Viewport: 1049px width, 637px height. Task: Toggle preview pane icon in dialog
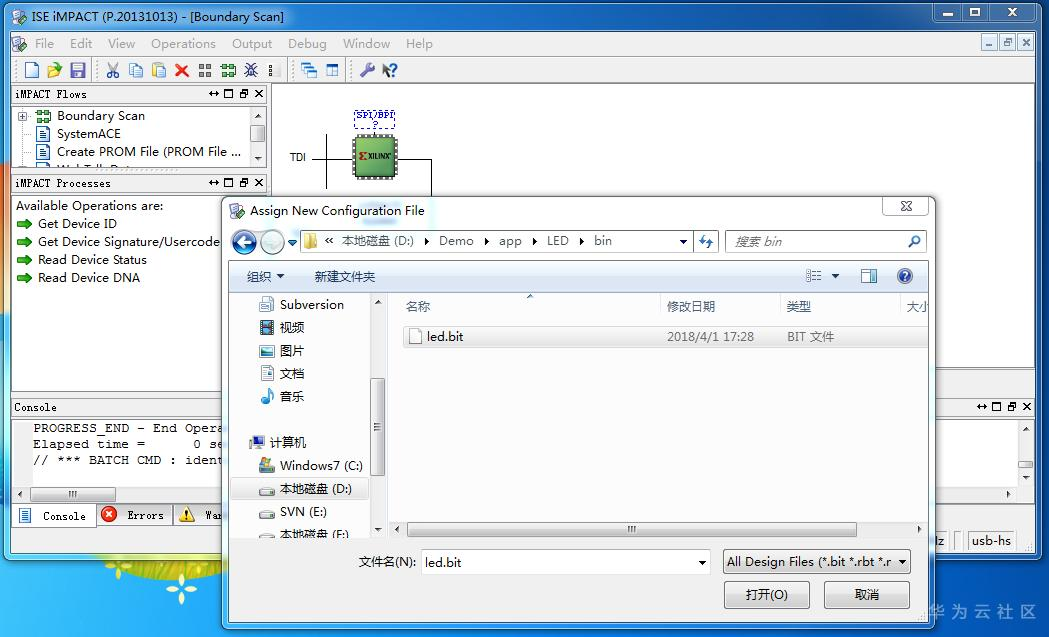pyautogui.click(x=868, y=276)
